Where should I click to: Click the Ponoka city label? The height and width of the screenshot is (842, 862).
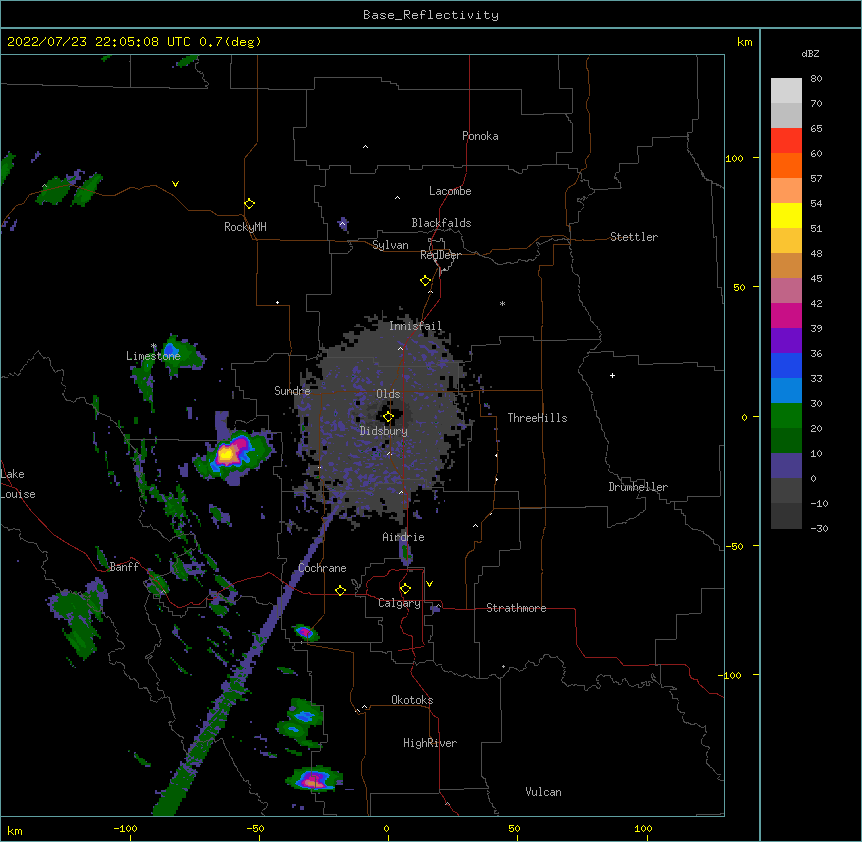coord(480,136)
